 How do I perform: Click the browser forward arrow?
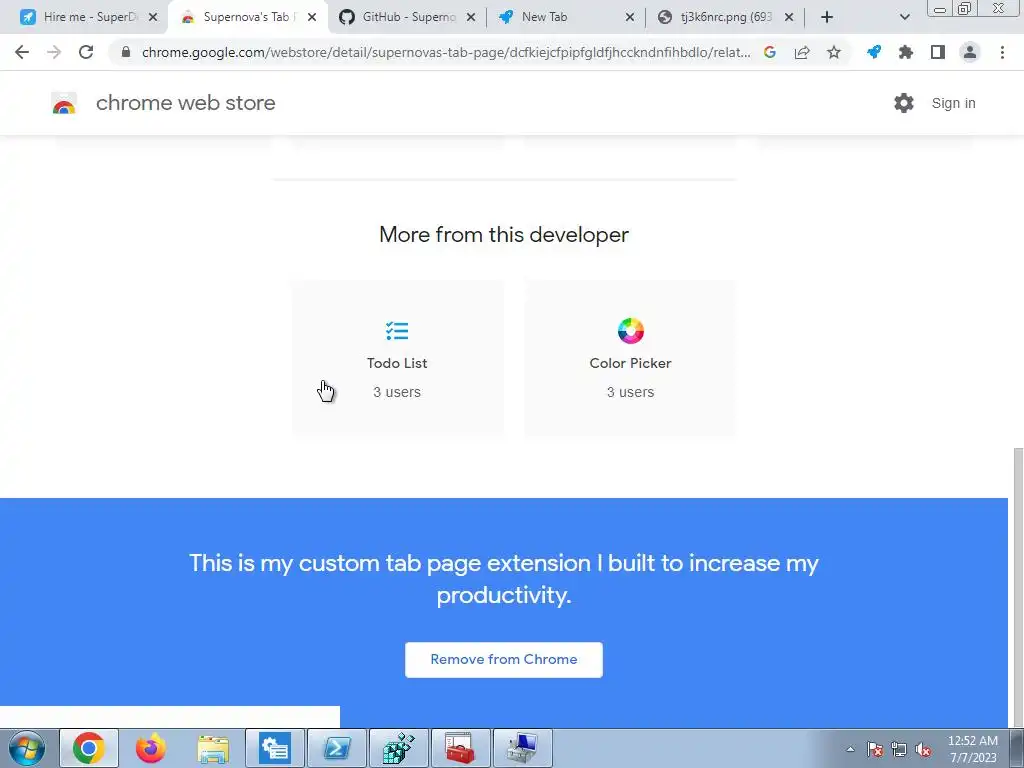54,52
